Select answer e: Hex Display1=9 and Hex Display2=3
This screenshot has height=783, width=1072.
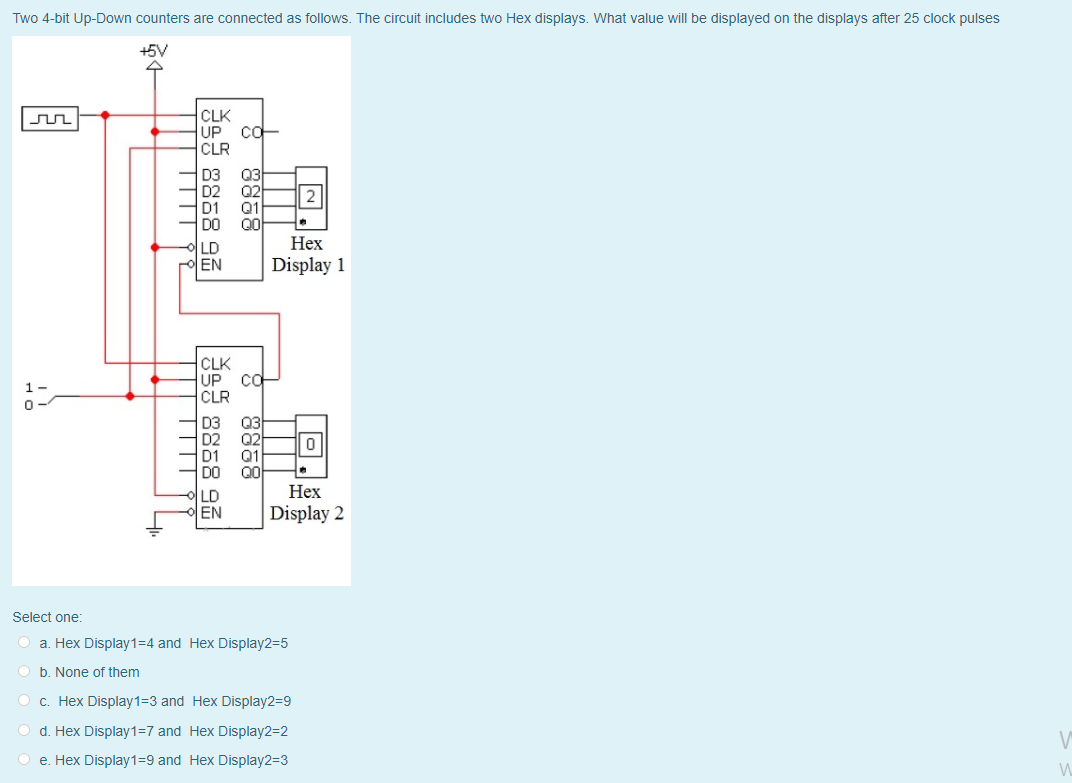[x=165, y=760]
